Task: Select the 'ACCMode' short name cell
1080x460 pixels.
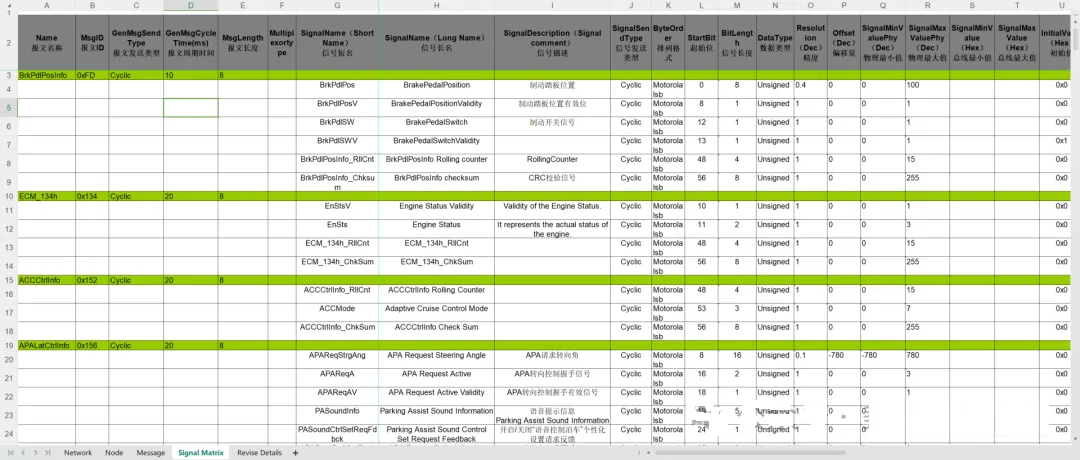Action: point(338,313)
